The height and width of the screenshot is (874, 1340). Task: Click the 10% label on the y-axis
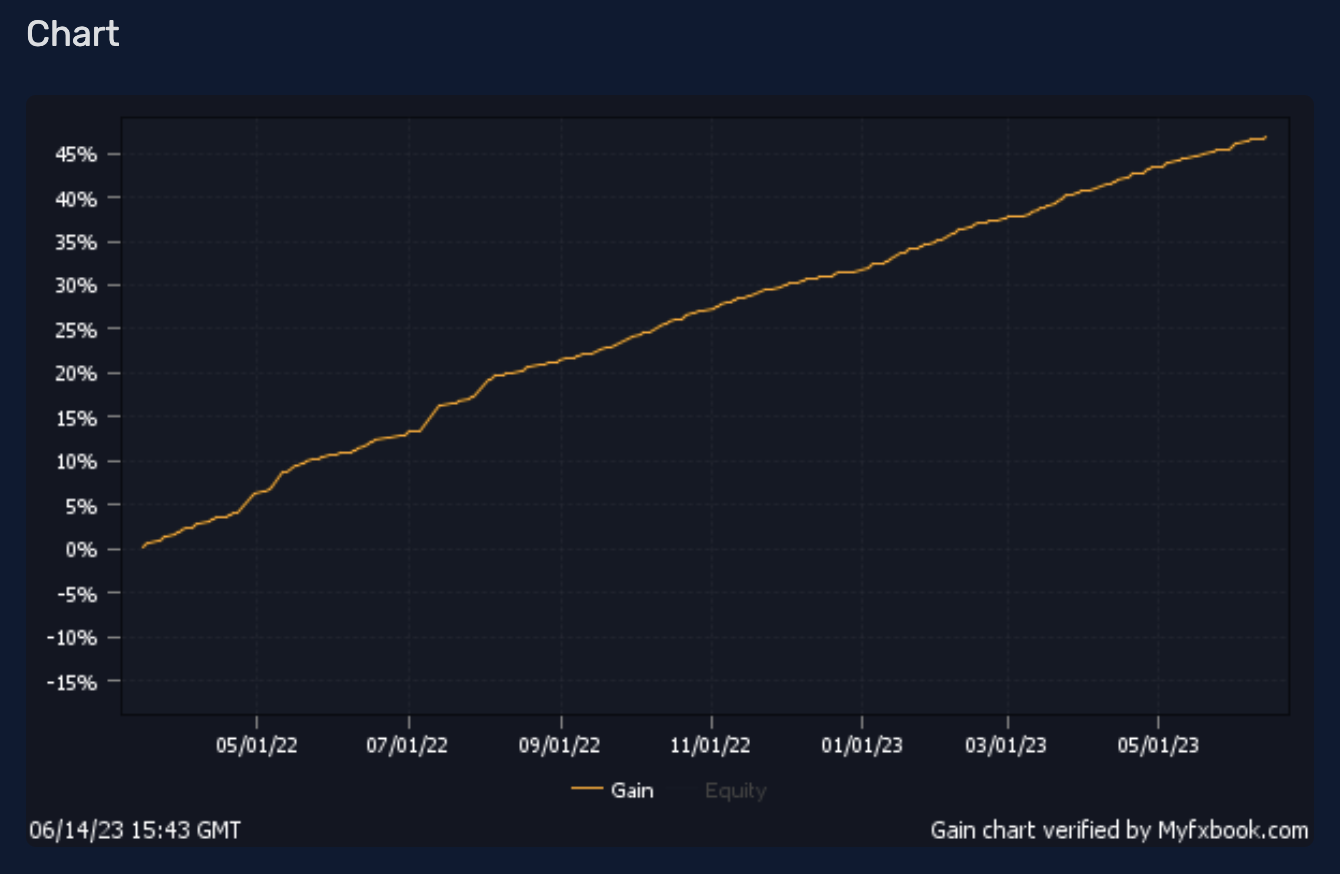tap(76, 461)
